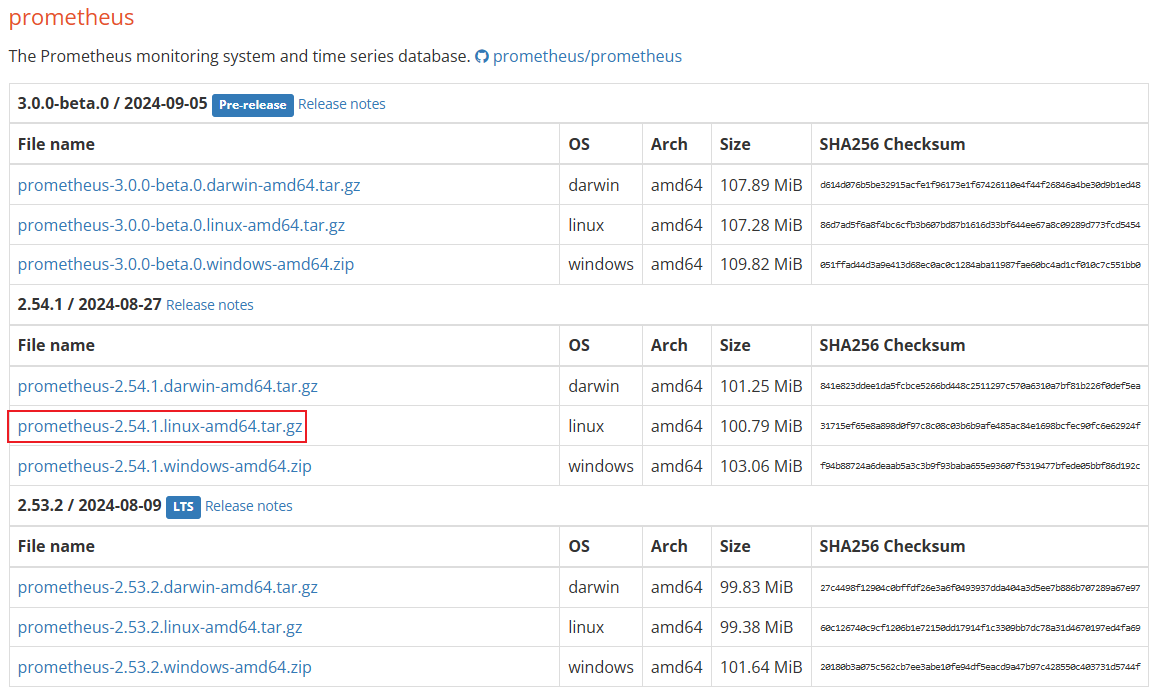This screenshot has width=1168, height=700.
Task: Download prometheus-3.0.0-beta.0.darwin-amd64.tar.gz
Action: pos(189,185)
